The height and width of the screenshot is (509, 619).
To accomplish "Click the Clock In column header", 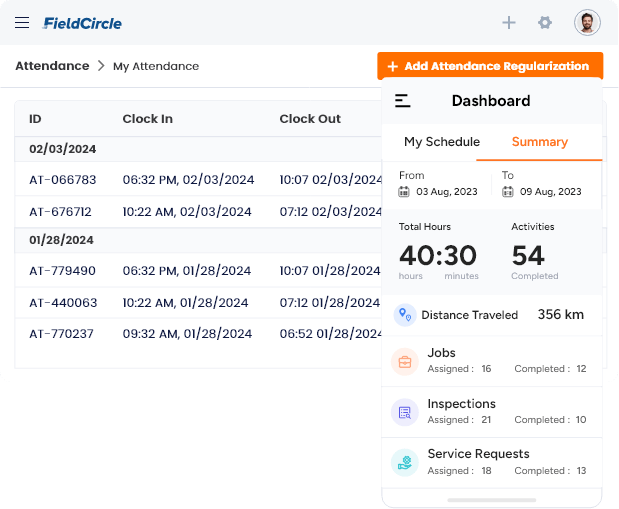I will tap(148, 119).
